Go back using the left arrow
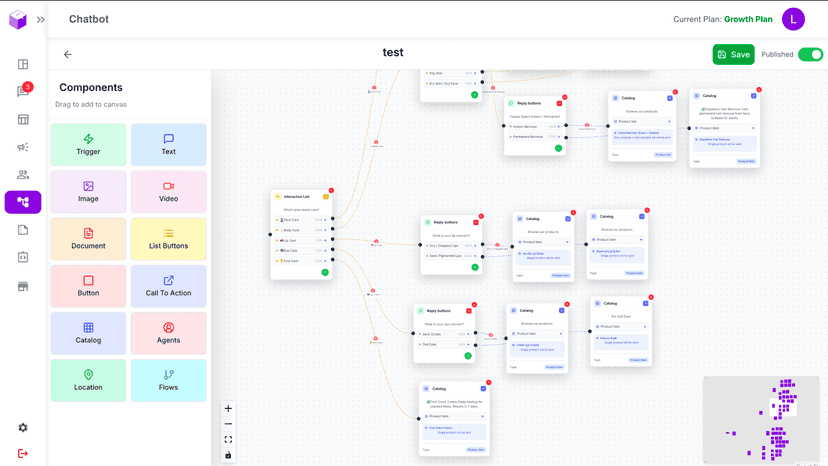This screenshot has height=466, width=828. (x=68, y=54)
